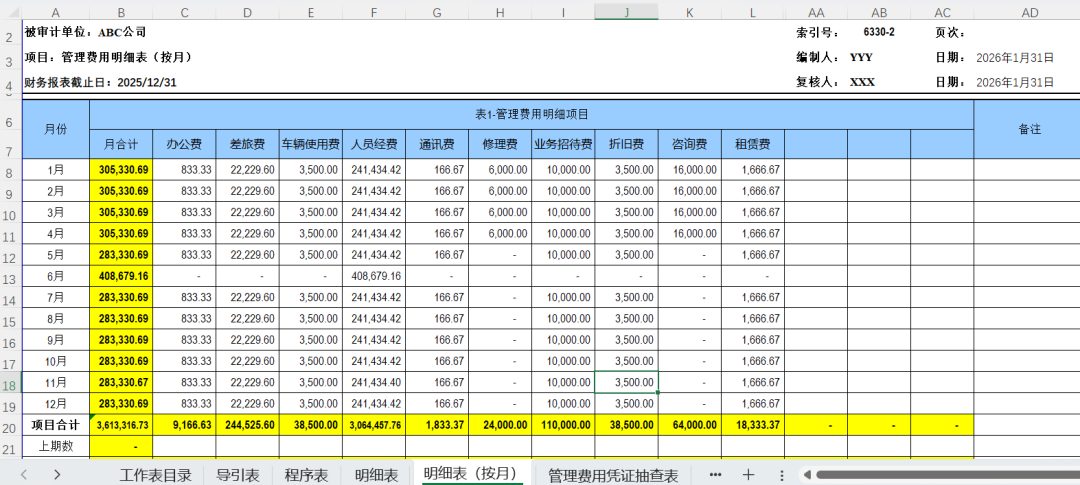The width and height of the screenshot is (1080, 485).
Task: Click the 月合计 column heading
Action: [x=121, y=144]
